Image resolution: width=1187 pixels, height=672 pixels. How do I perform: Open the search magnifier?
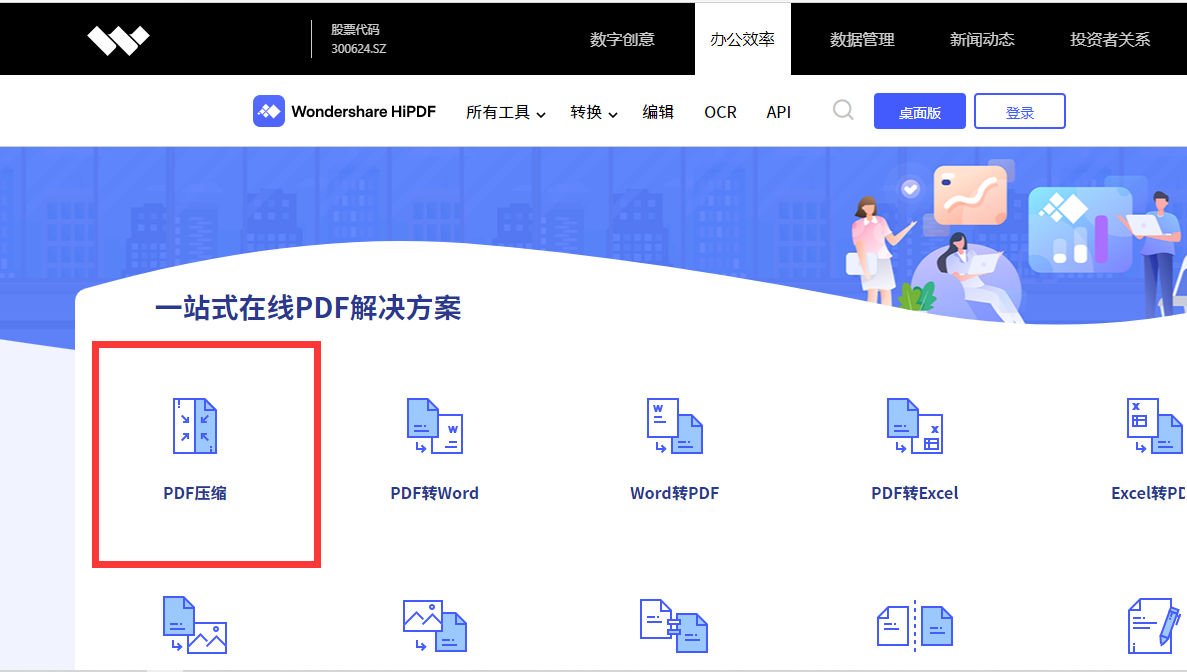pyautogui.click(x=843, y=111)
